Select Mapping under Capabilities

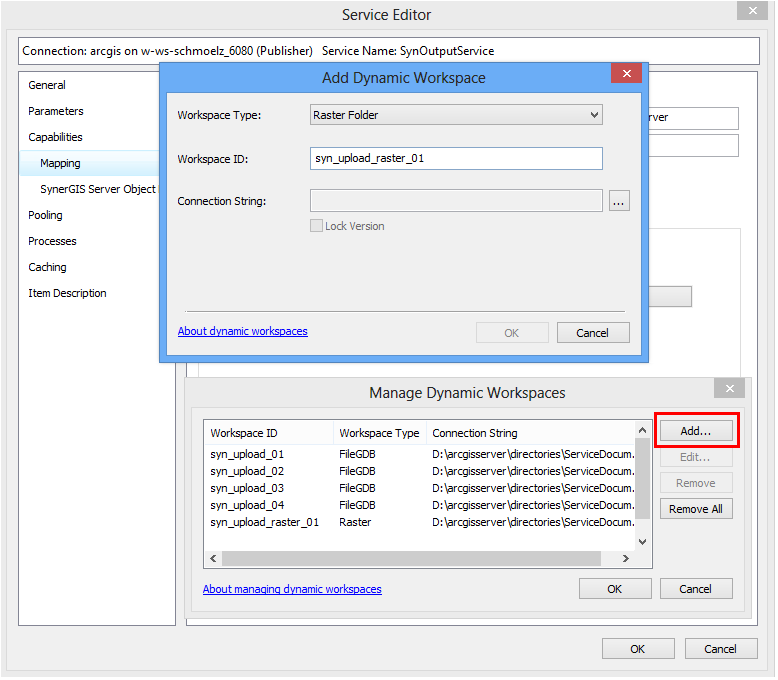60,163
